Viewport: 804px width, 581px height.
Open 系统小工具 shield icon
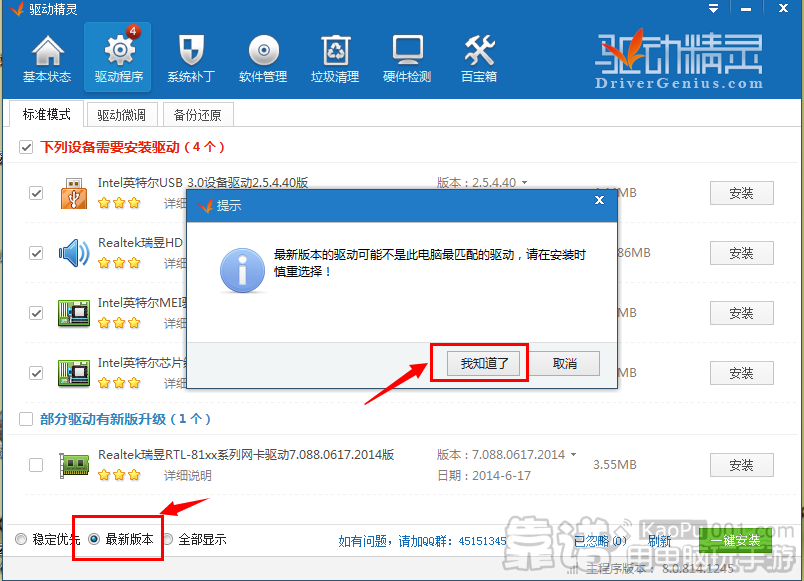[190, 57]
